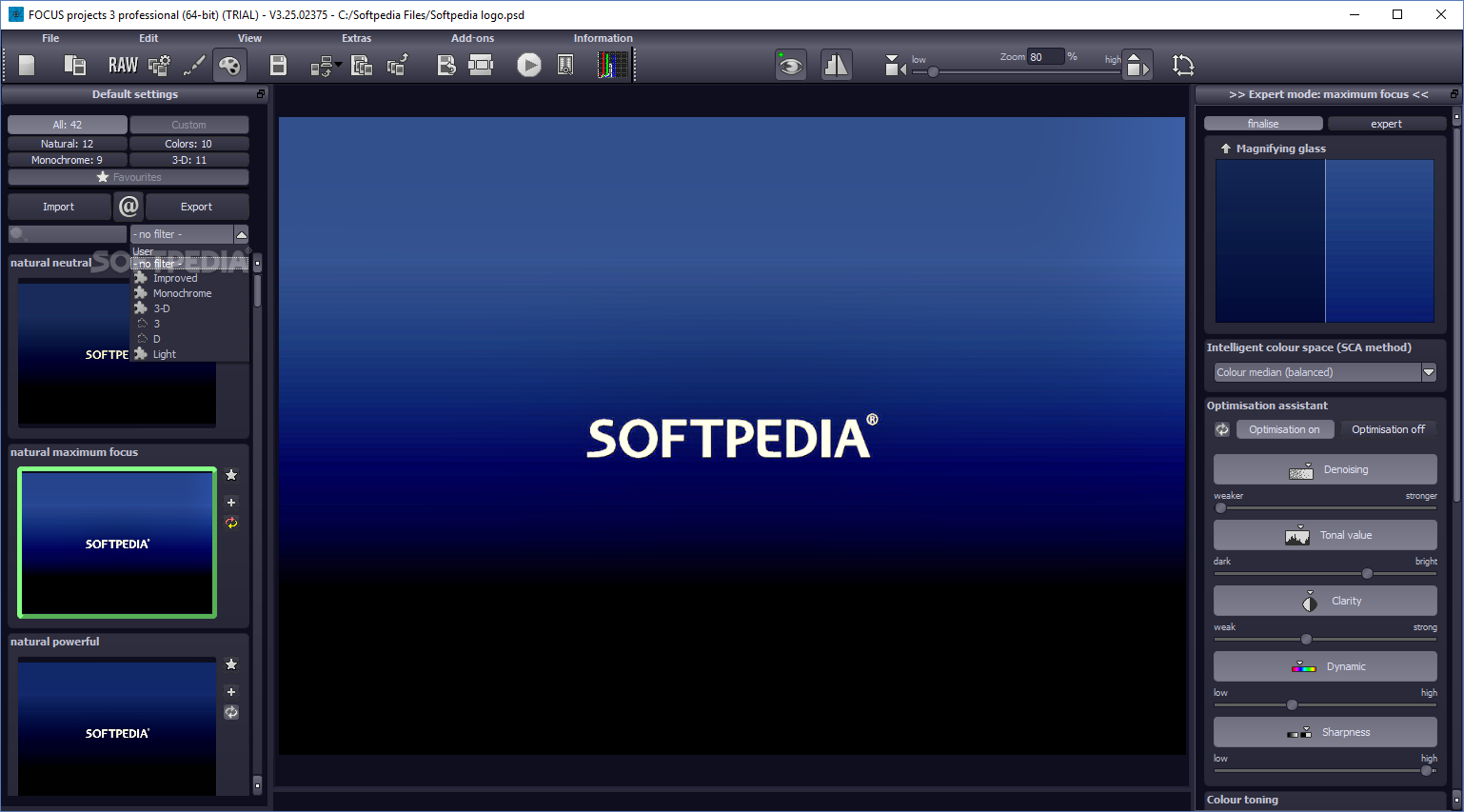The image size is (1464, 812).
Task: Open batch settings with gear icon
Action: pyautogui.click(x=160, y=65)
